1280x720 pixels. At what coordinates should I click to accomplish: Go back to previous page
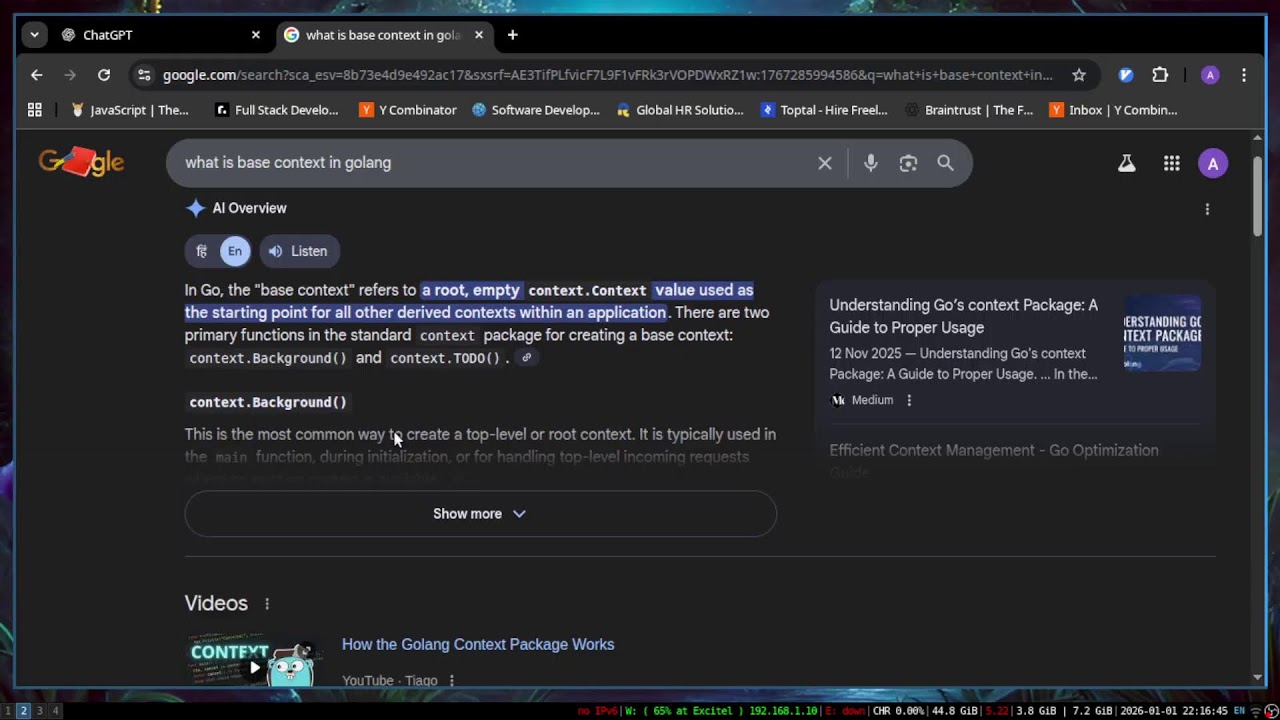click(36, 75)
